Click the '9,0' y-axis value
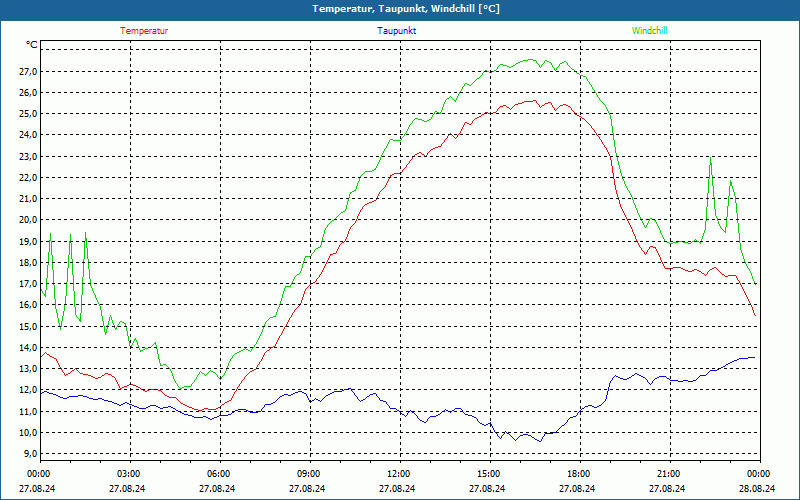 30,454
